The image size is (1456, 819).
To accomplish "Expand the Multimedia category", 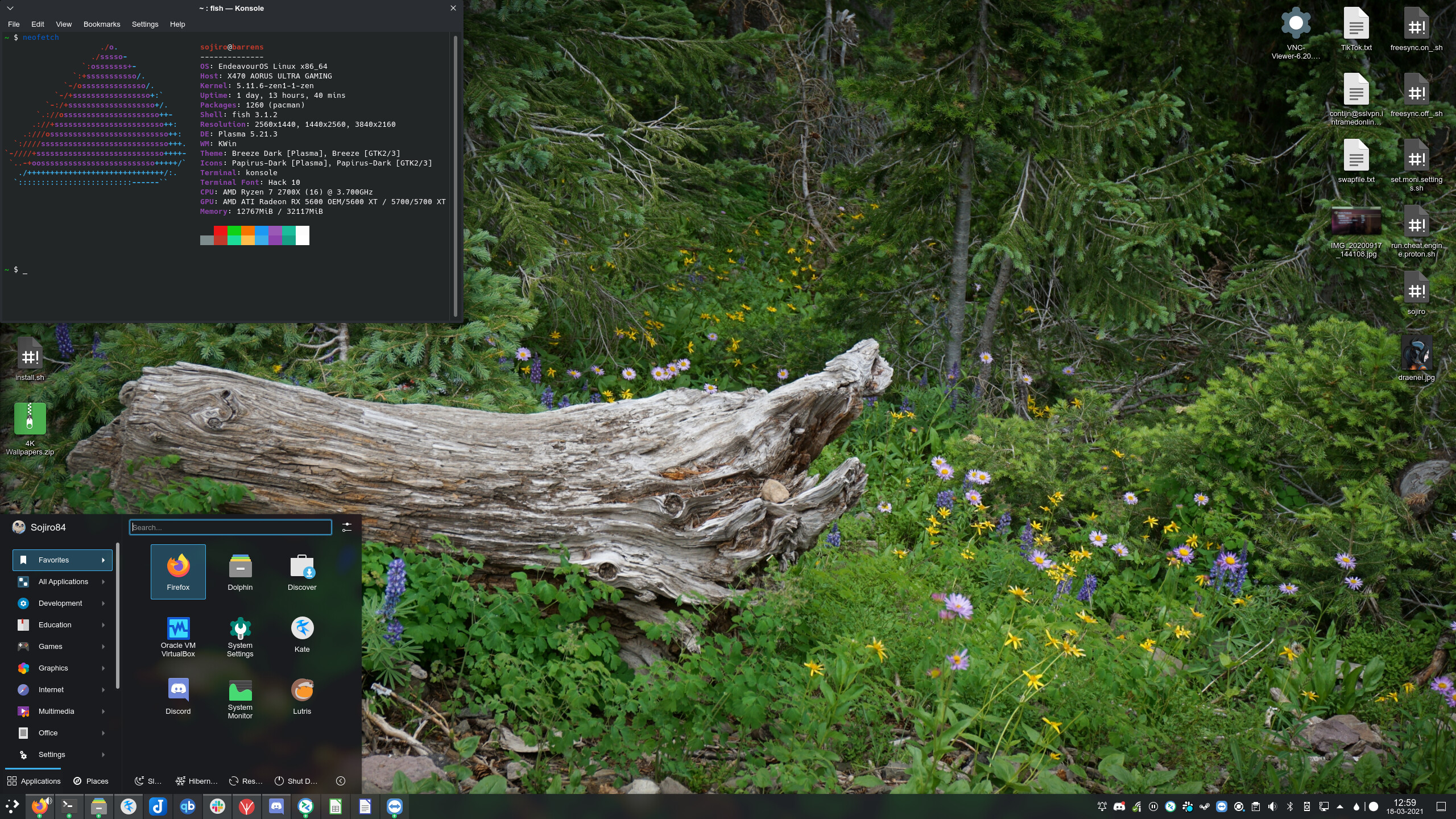I will 63,712.
